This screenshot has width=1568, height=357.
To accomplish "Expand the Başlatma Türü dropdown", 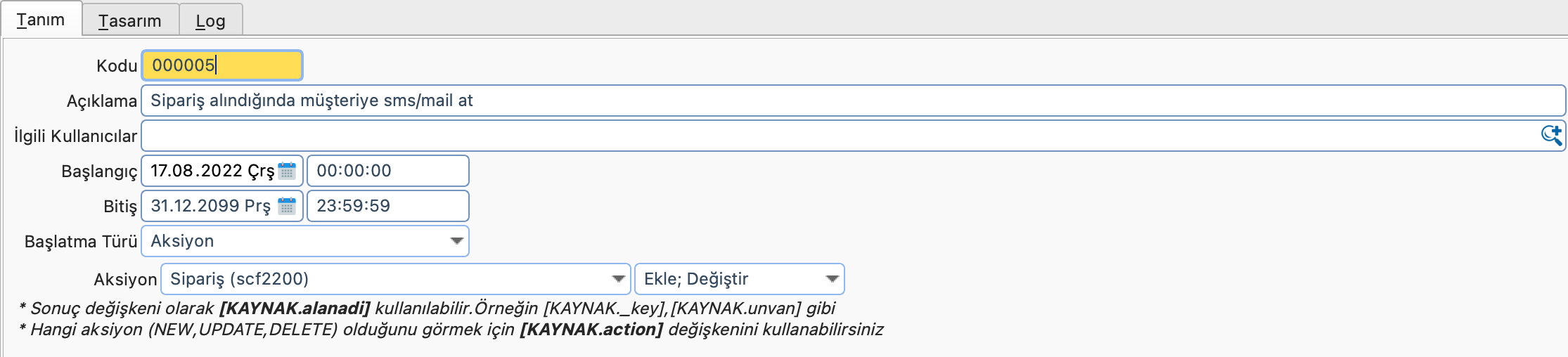I will pos(456,241).
